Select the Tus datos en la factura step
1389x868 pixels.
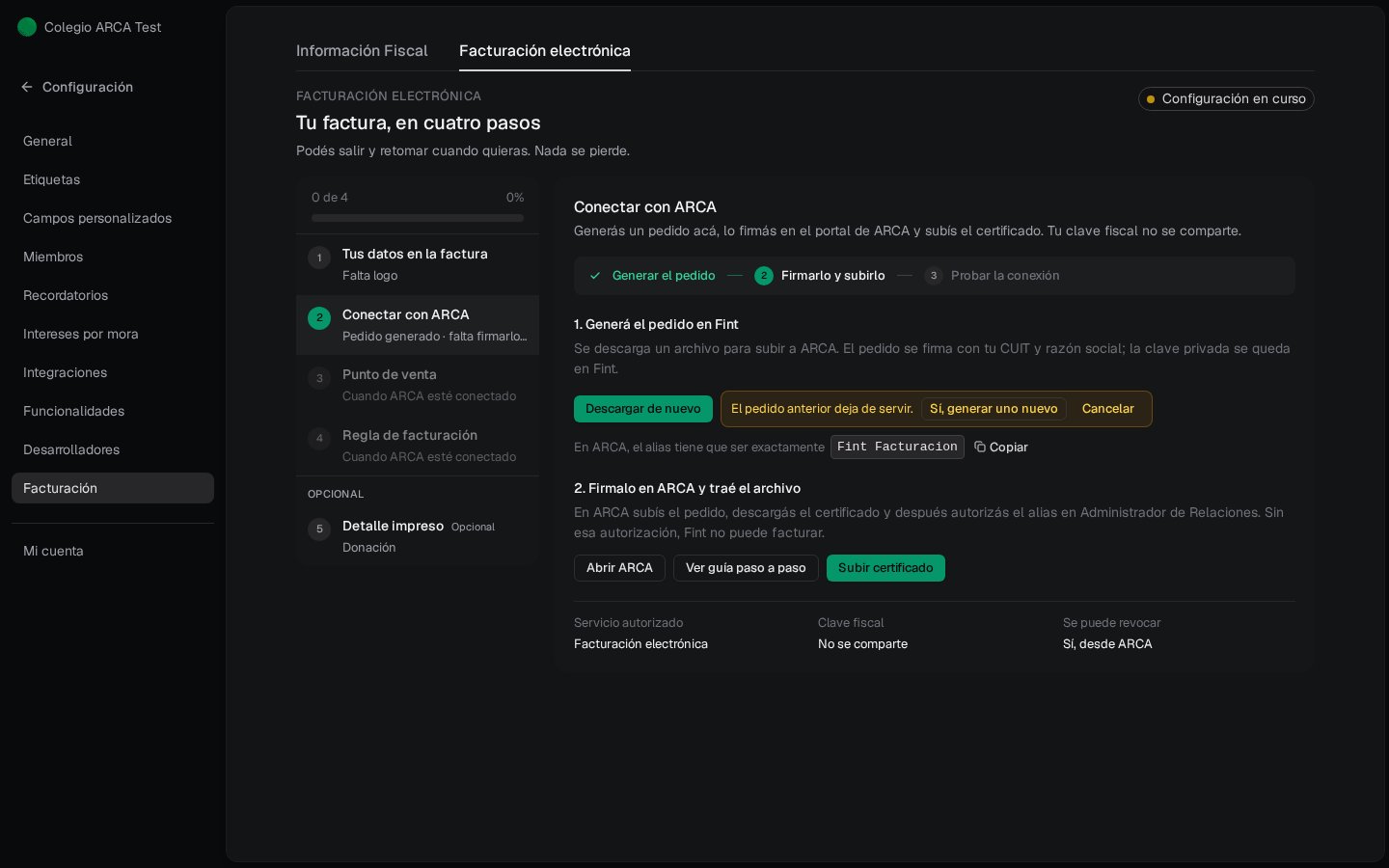(418, 264)
